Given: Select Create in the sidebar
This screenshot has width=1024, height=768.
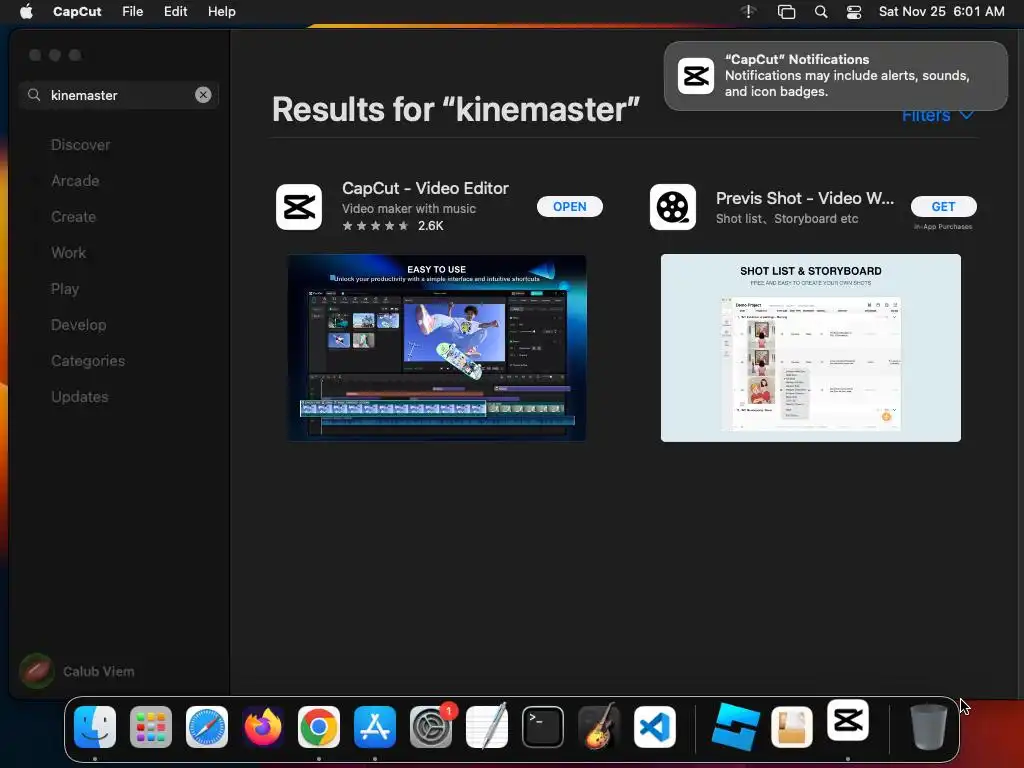Looking at the screenshot, I should [x=73, y=217].
